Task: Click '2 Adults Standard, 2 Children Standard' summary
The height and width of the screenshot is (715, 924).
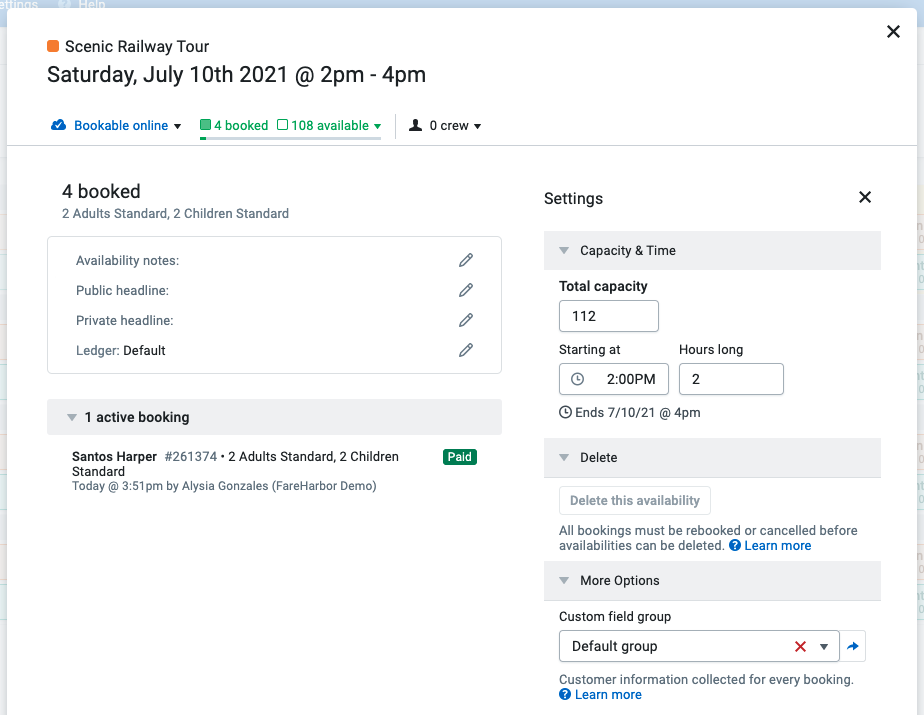Action: tap(176, 213)
